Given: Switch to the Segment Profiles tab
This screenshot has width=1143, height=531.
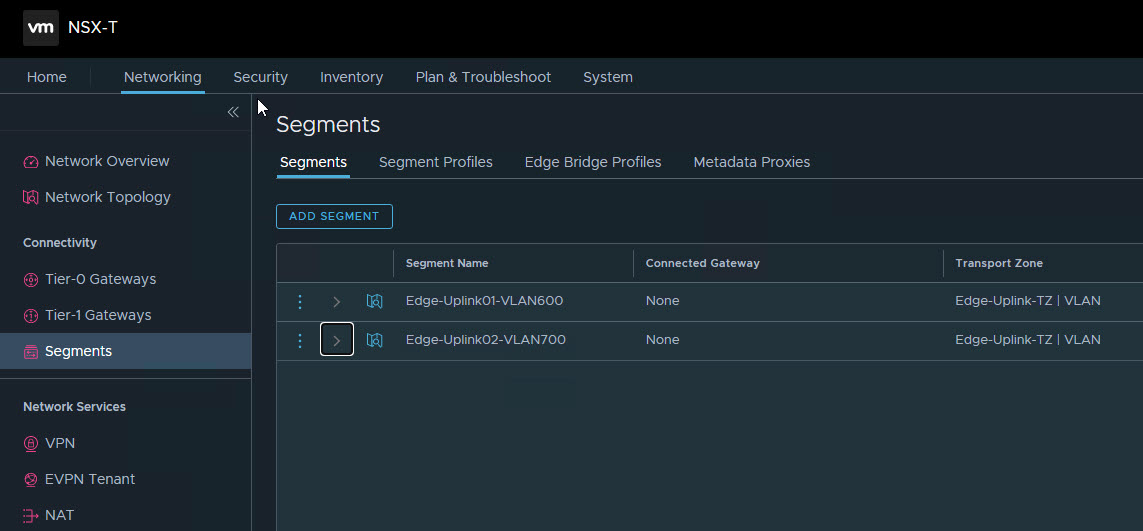Looking at the screenshot, I should (x=435, y=162).
